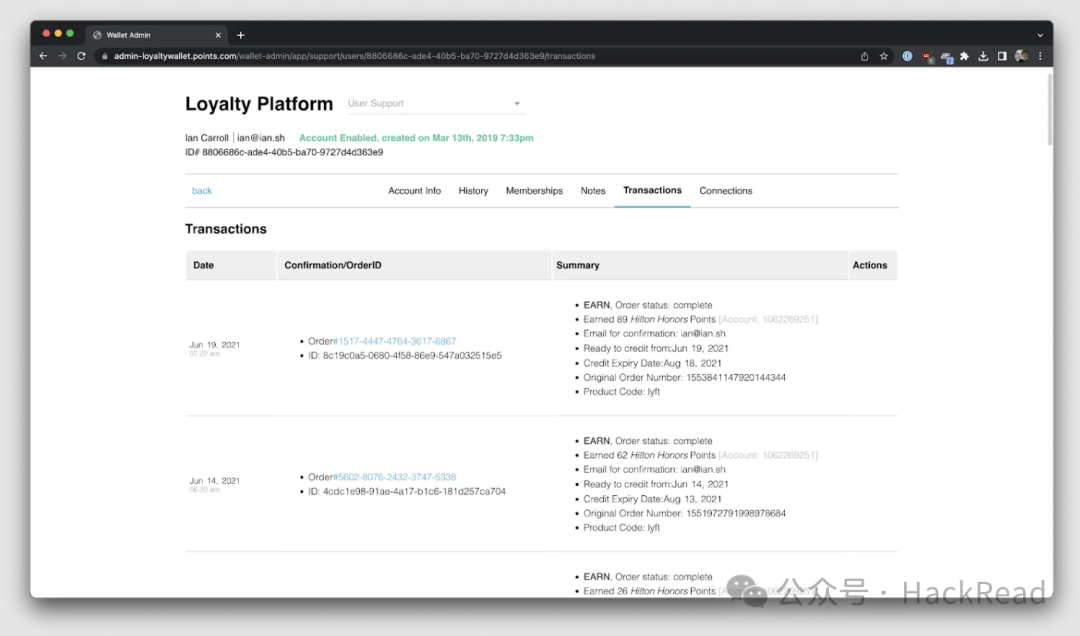This screenshot has height=636, width=1080.
Task: Bookmark this page with the star icon
Action: point(884,56)
